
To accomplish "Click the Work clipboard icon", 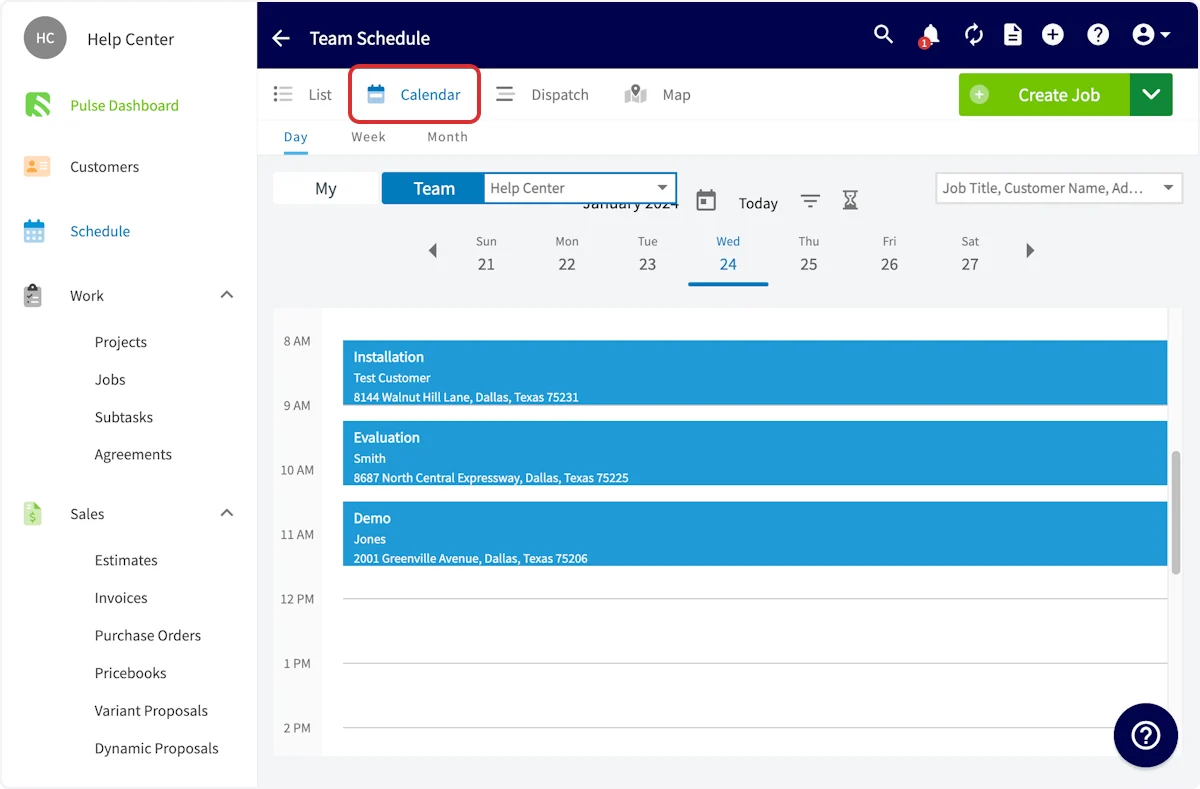I will tap(33, 296).
